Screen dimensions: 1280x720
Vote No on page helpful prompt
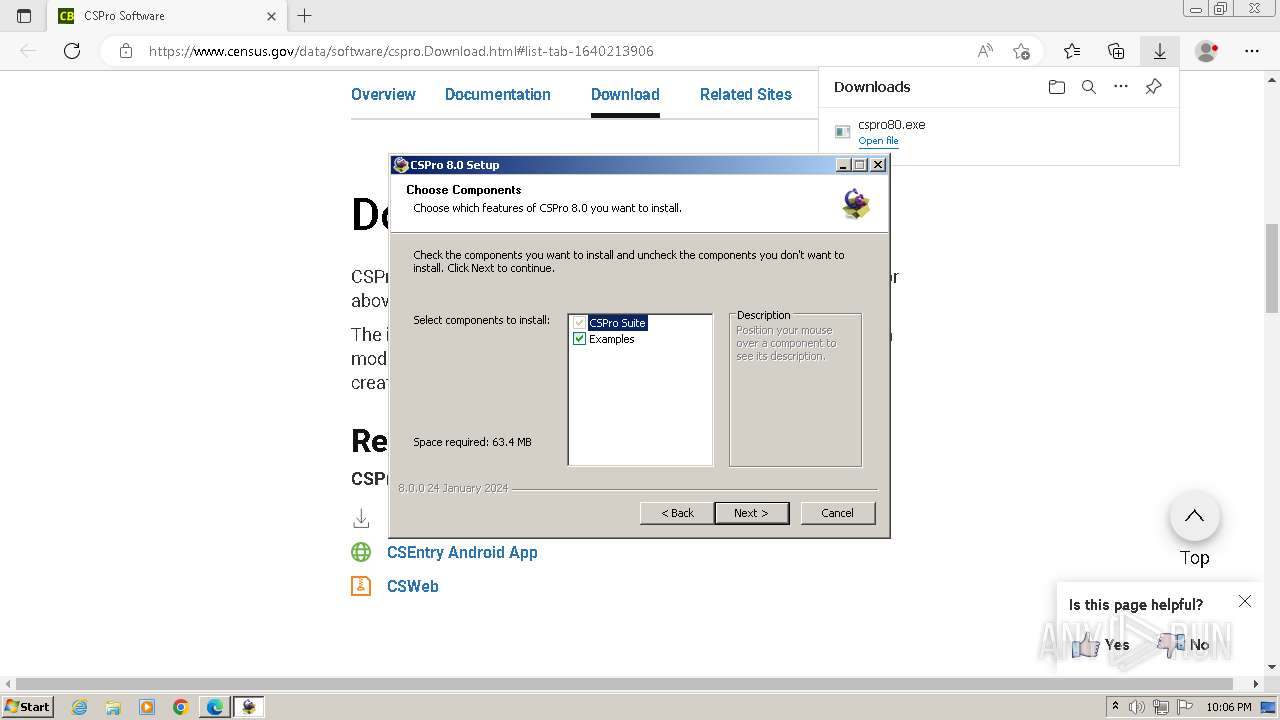1184,645
